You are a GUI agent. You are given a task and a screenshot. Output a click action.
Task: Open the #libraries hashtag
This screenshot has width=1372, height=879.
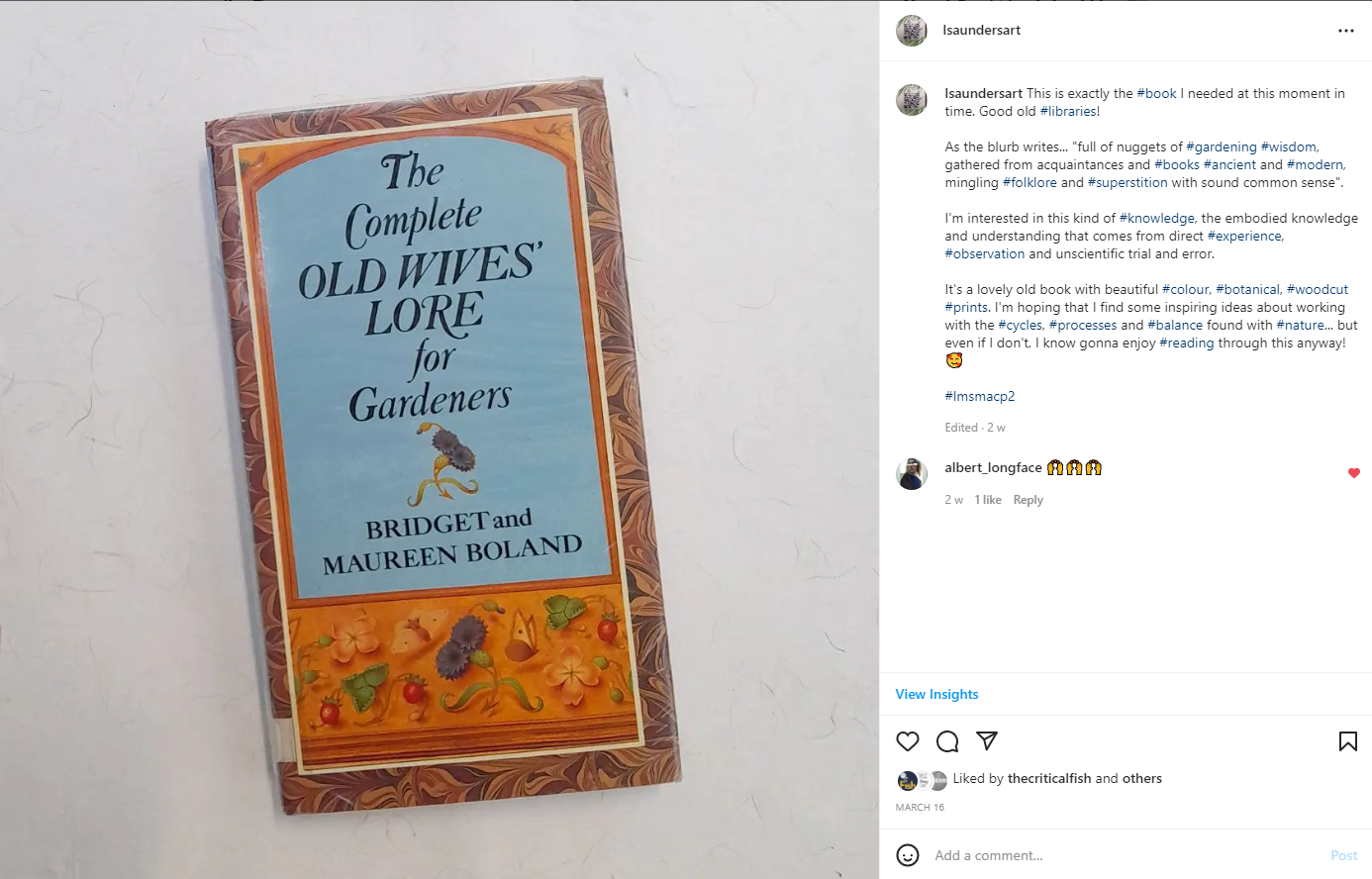(x=1068, y=111)
